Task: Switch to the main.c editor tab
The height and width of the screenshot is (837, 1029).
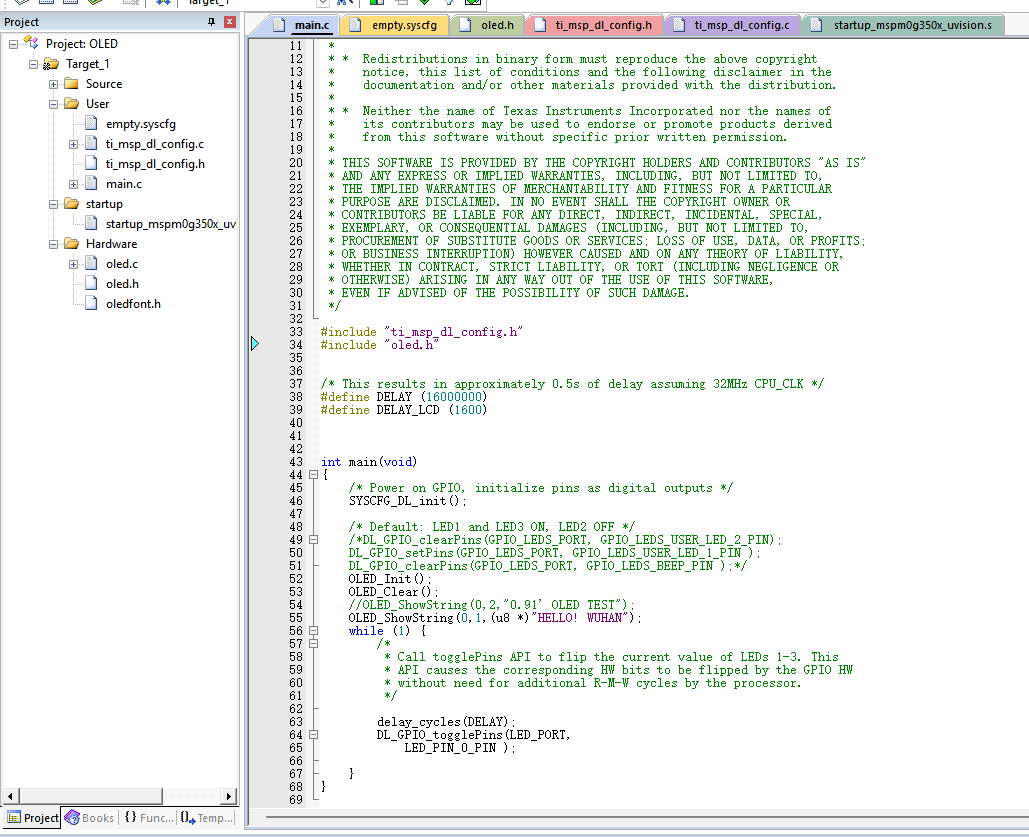Action: click(x=303, y=25)
